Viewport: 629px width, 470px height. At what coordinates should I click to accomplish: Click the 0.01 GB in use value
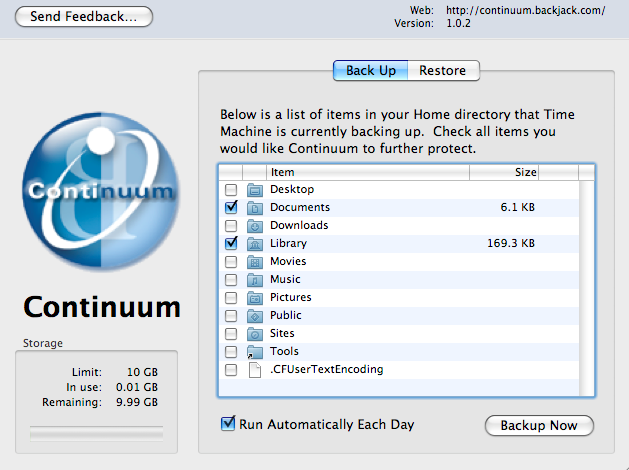pyautogui.click(x=137, y=387)
